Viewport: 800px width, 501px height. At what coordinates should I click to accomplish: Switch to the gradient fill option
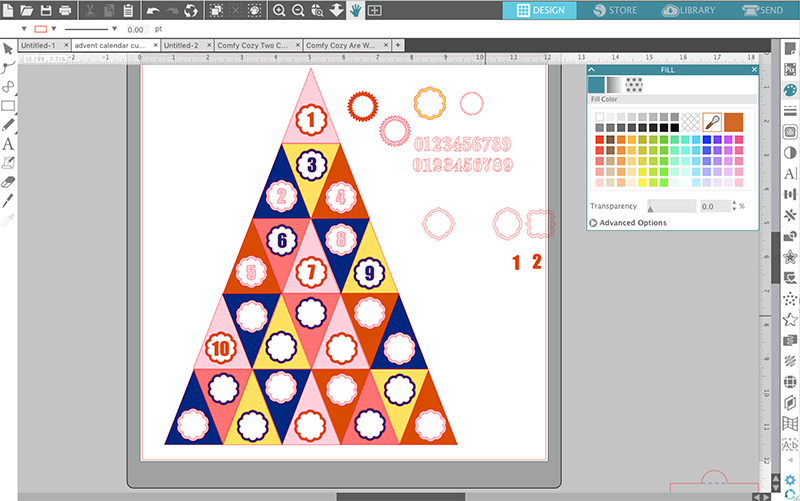pos(615,85)
